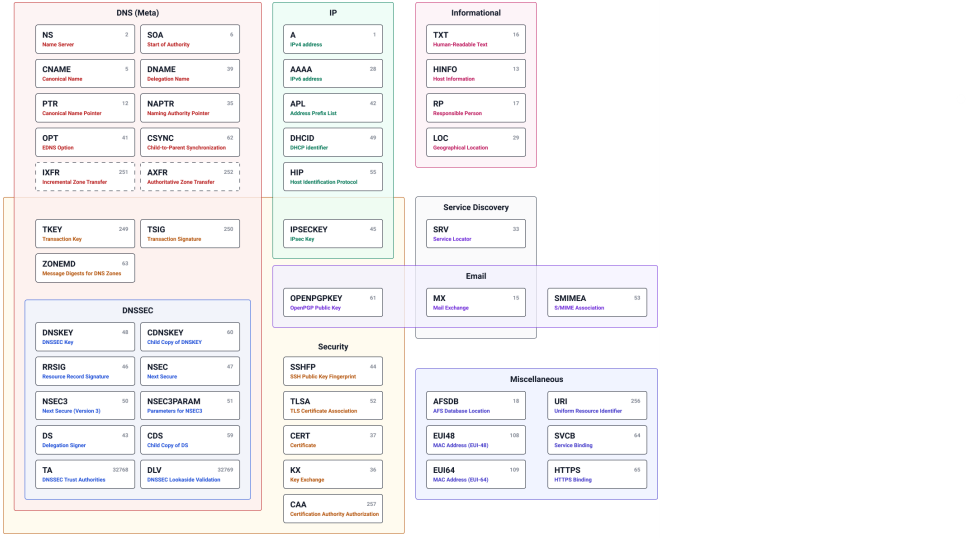Select the TSIG Transaction Signature card

click(x=189, y=234)
